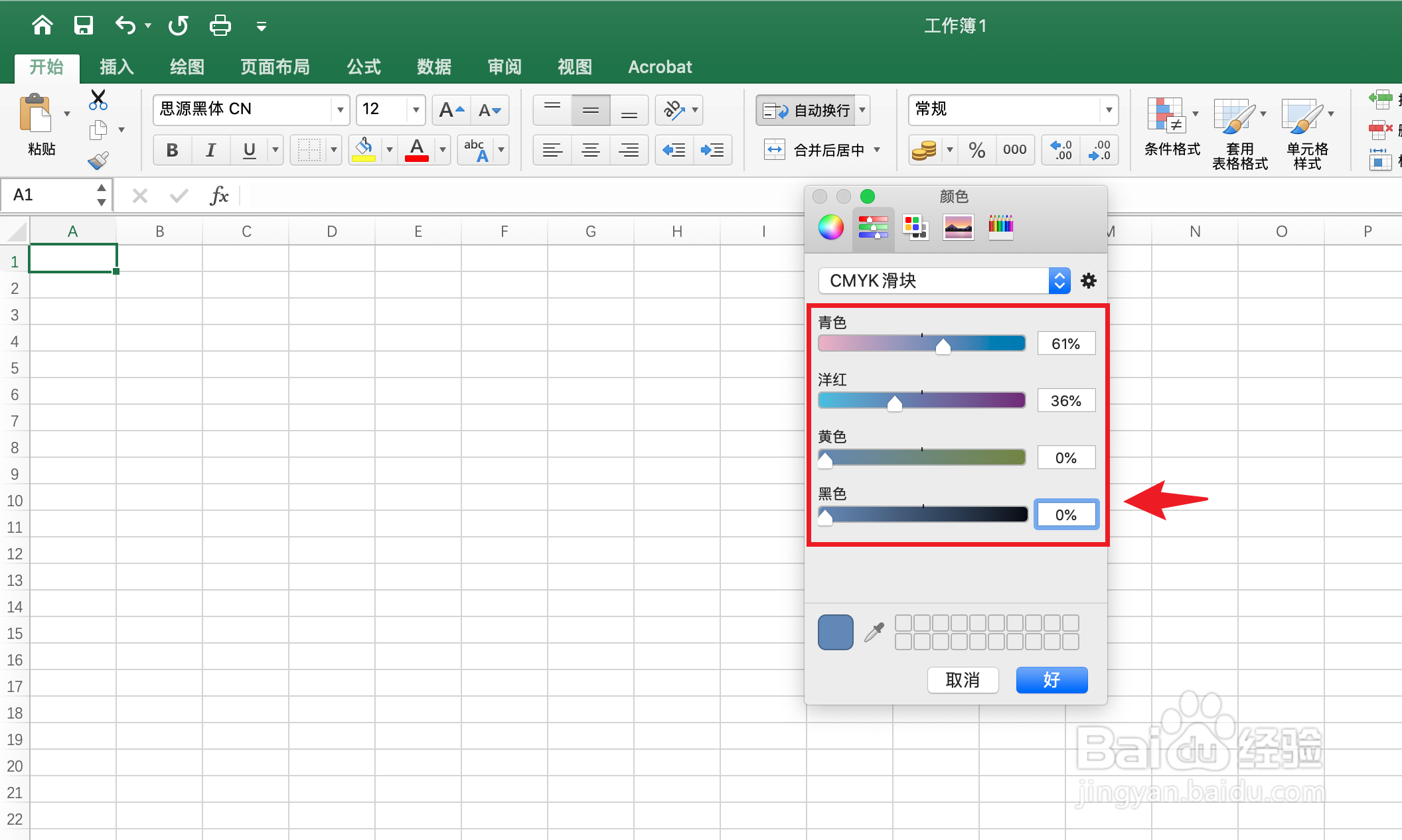The width and height of the screenshot is (1402, 840).
Task: Click the increase indent icon
Action: [712, 150]
